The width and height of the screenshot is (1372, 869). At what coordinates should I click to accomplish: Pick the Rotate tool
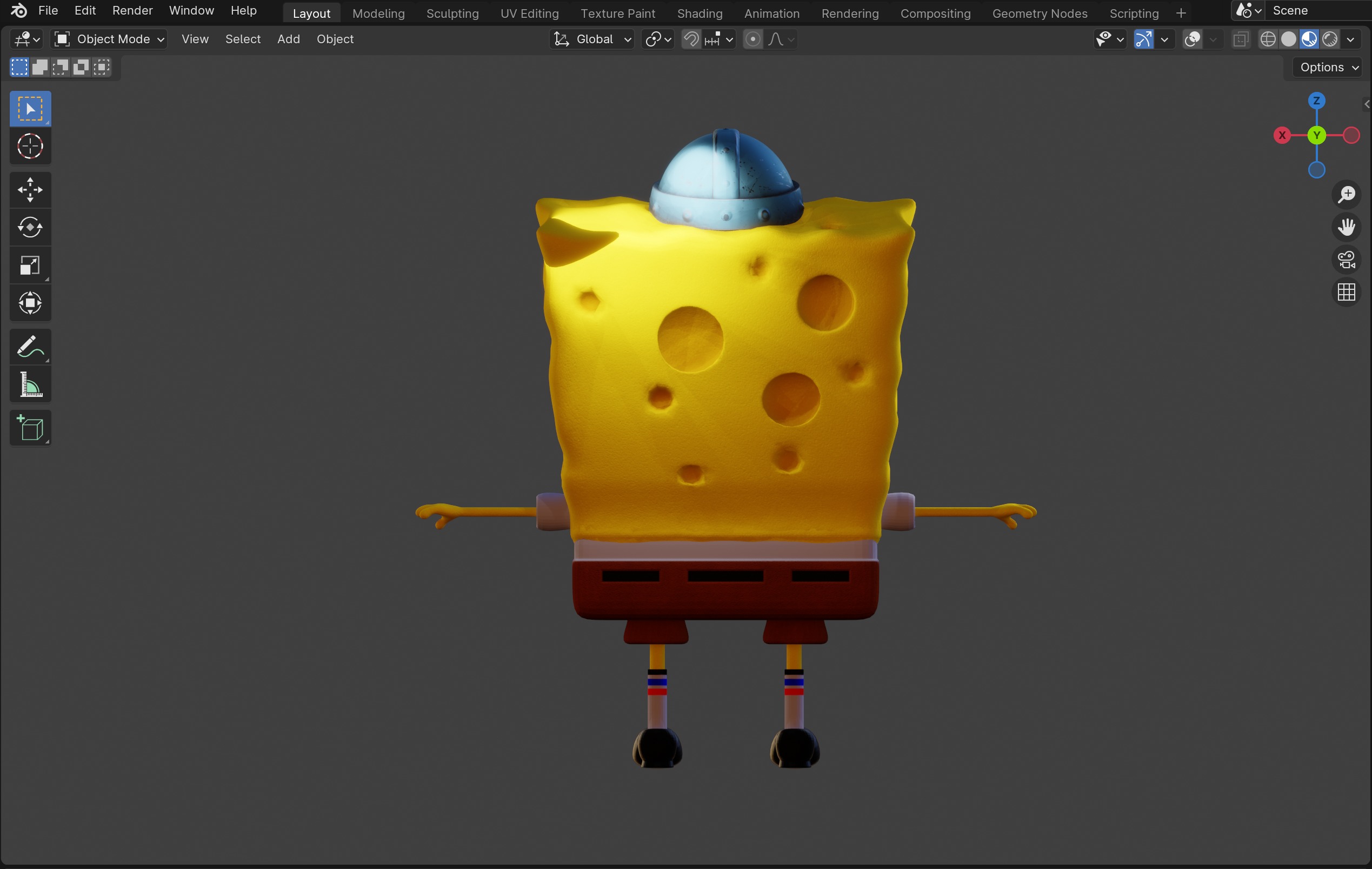coord(30,227)
